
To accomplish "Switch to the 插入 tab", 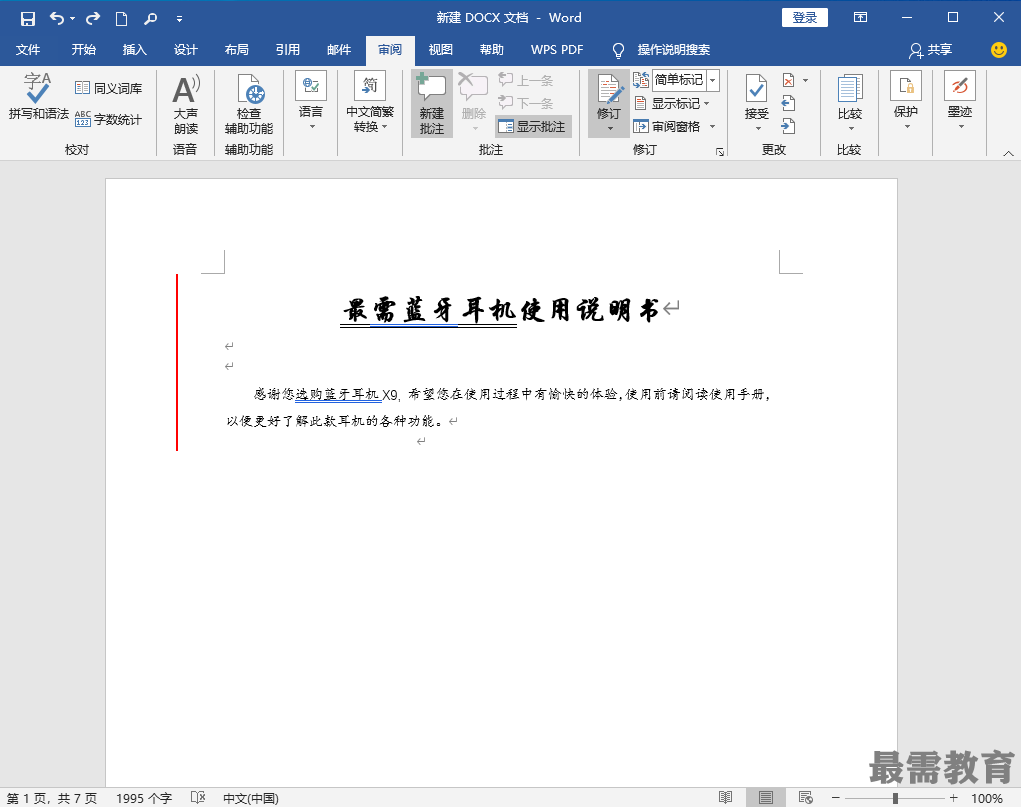I will click(135, 50).
